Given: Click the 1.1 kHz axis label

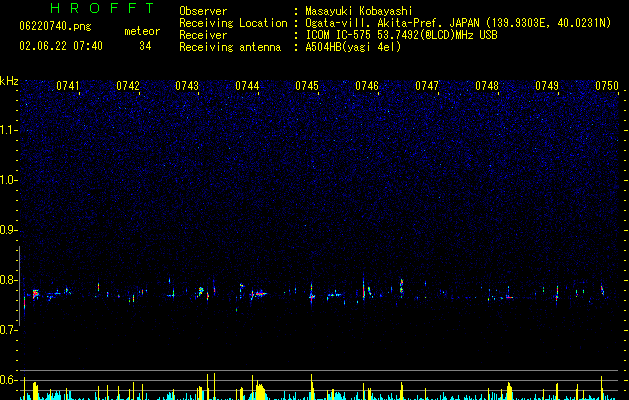Looking at the screenshot, I should [x=9, y=130].
